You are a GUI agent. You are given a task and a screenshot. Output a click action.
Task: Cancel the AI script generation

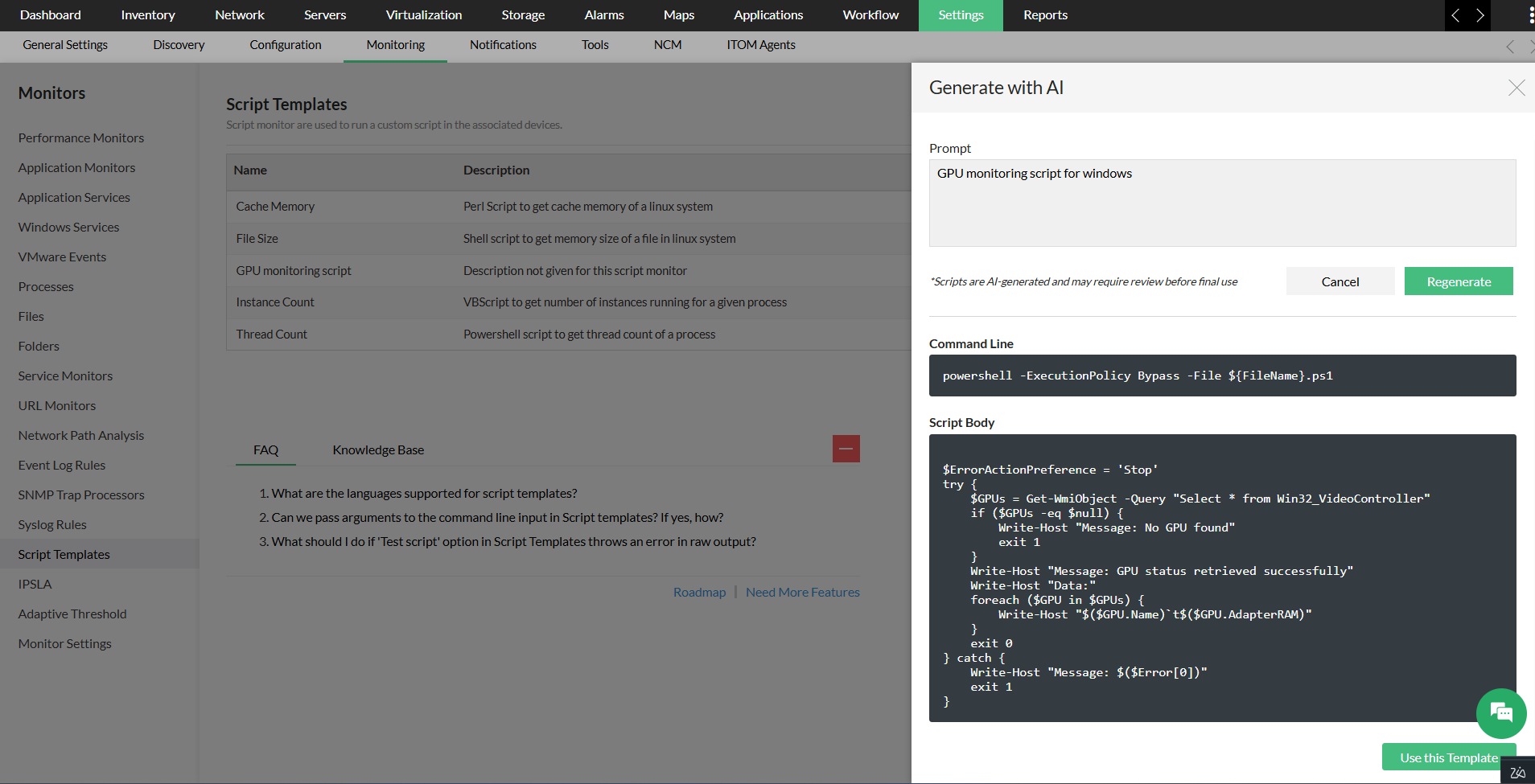pos(1340,281)
